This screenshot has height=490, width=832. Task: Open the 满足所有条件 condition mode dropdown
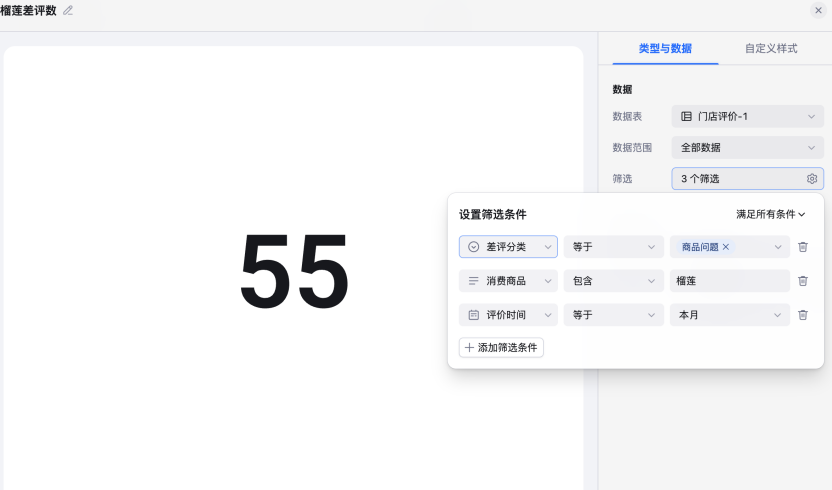tap(770, 214)
